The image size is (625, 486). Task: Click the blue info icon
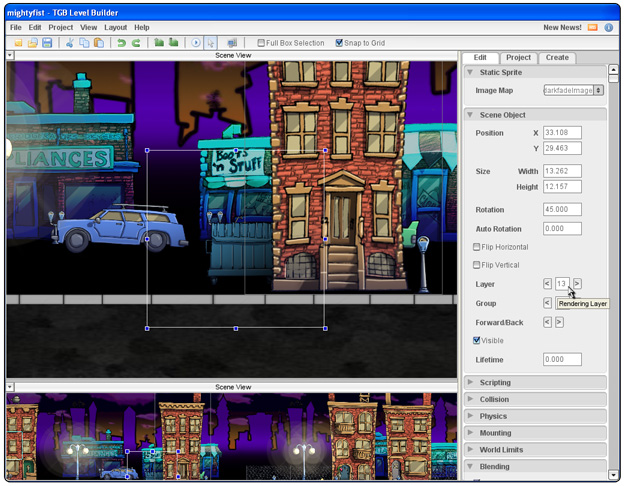click(x=609, y=28)
